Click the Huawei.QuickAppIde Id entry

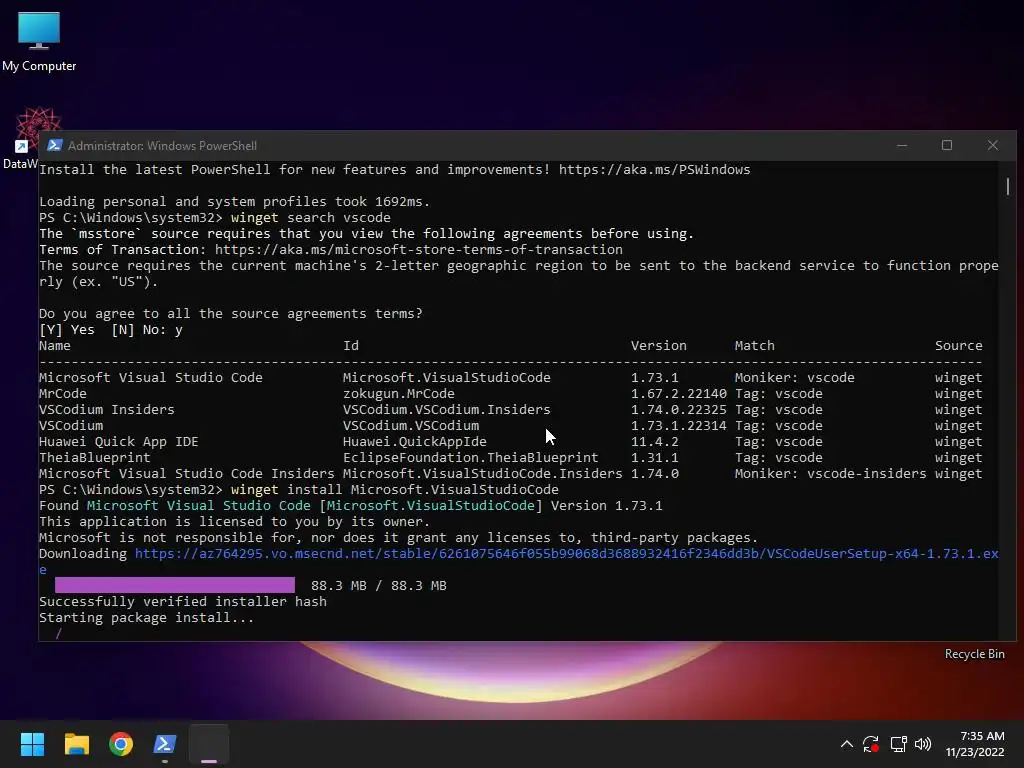pyautogui.click(x=415, y=441)
